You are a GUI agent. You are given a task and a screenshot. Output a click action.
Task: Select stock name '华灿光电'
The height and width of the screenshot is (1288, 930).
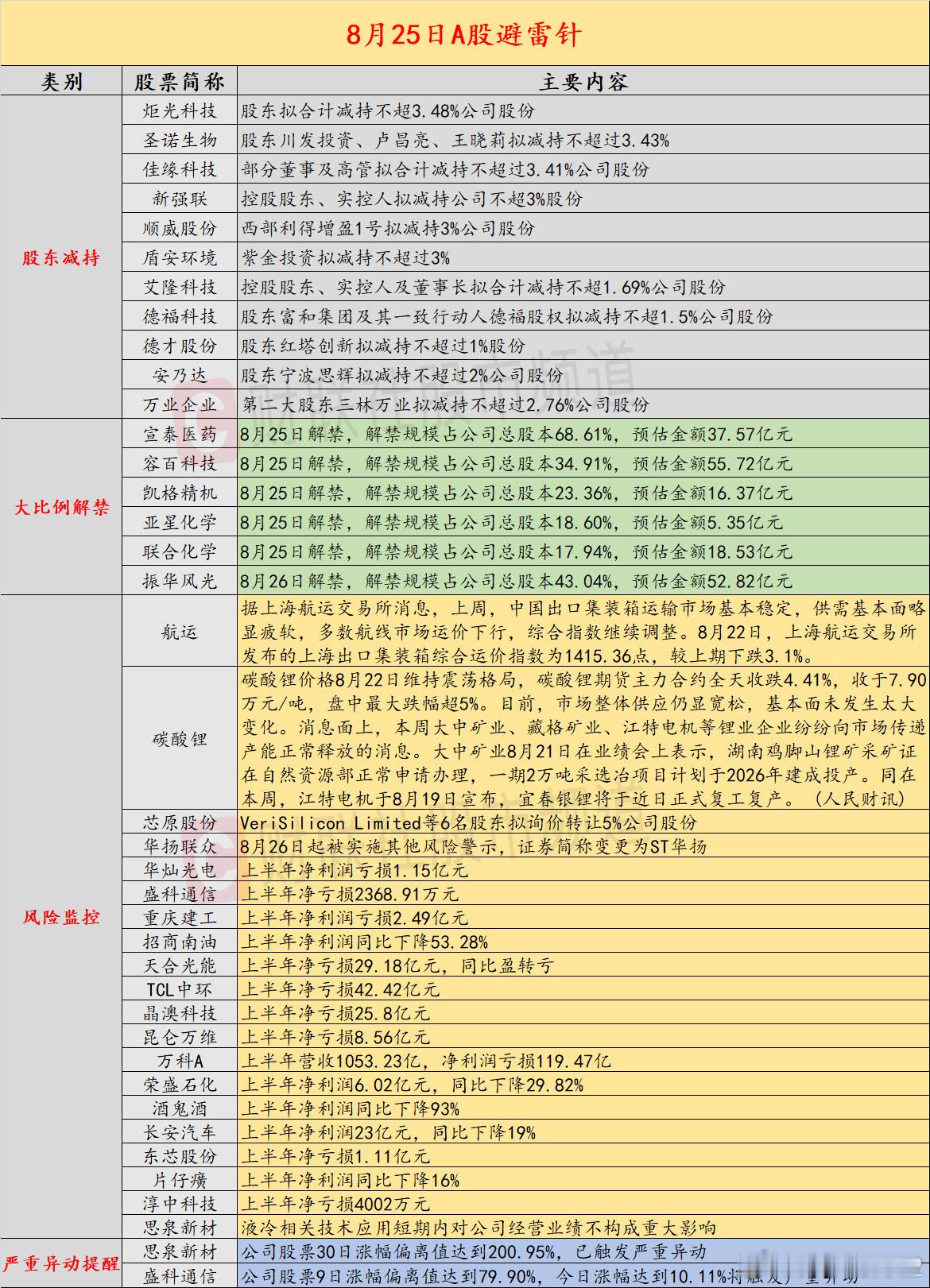pos(180,870)
